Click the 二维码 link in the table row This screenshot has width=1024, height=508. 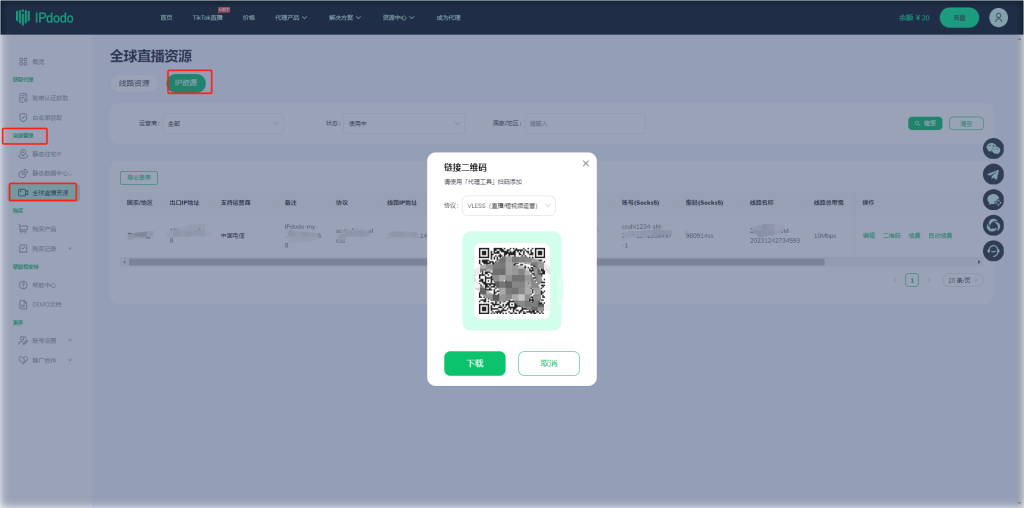tap(891, 235)
